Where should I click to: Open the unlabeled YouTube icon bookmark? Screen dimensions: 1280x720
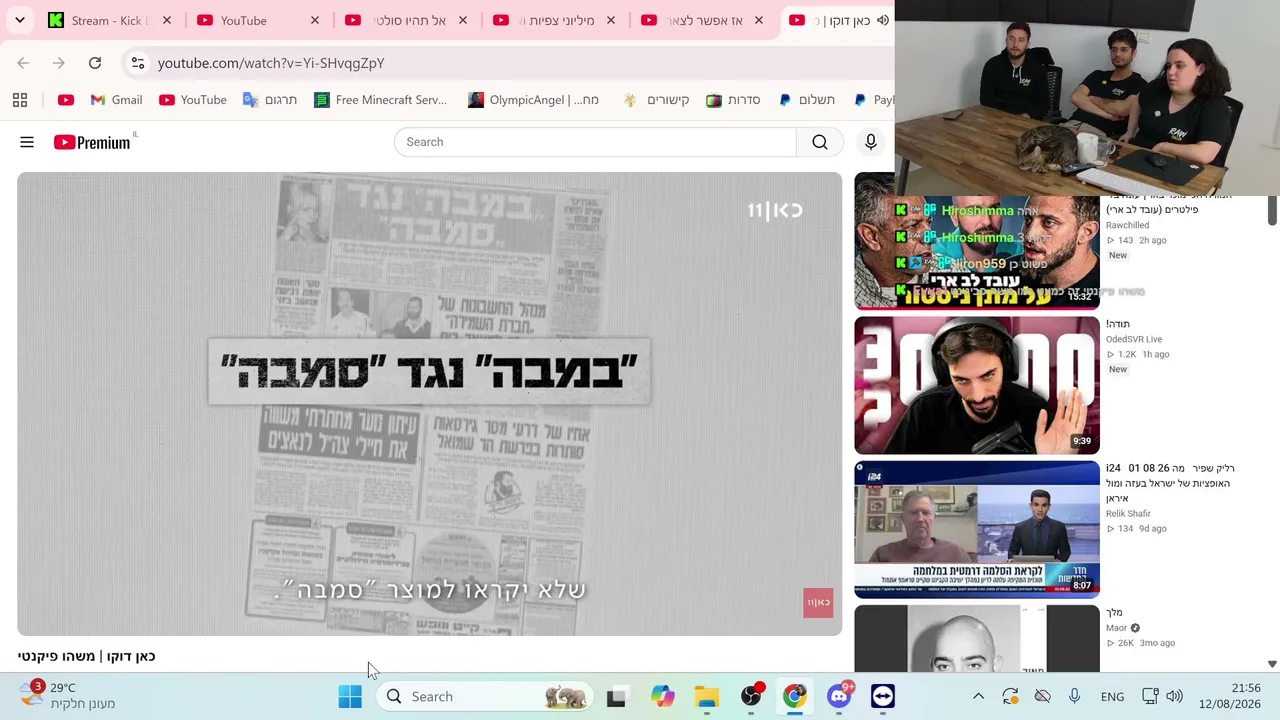66,100
